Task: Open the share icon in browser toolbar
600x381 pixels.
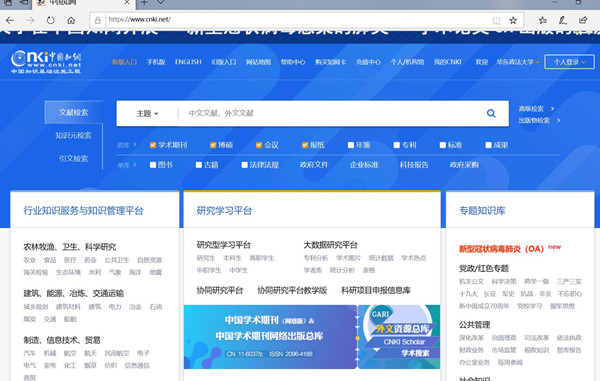Action: (583, 20)
